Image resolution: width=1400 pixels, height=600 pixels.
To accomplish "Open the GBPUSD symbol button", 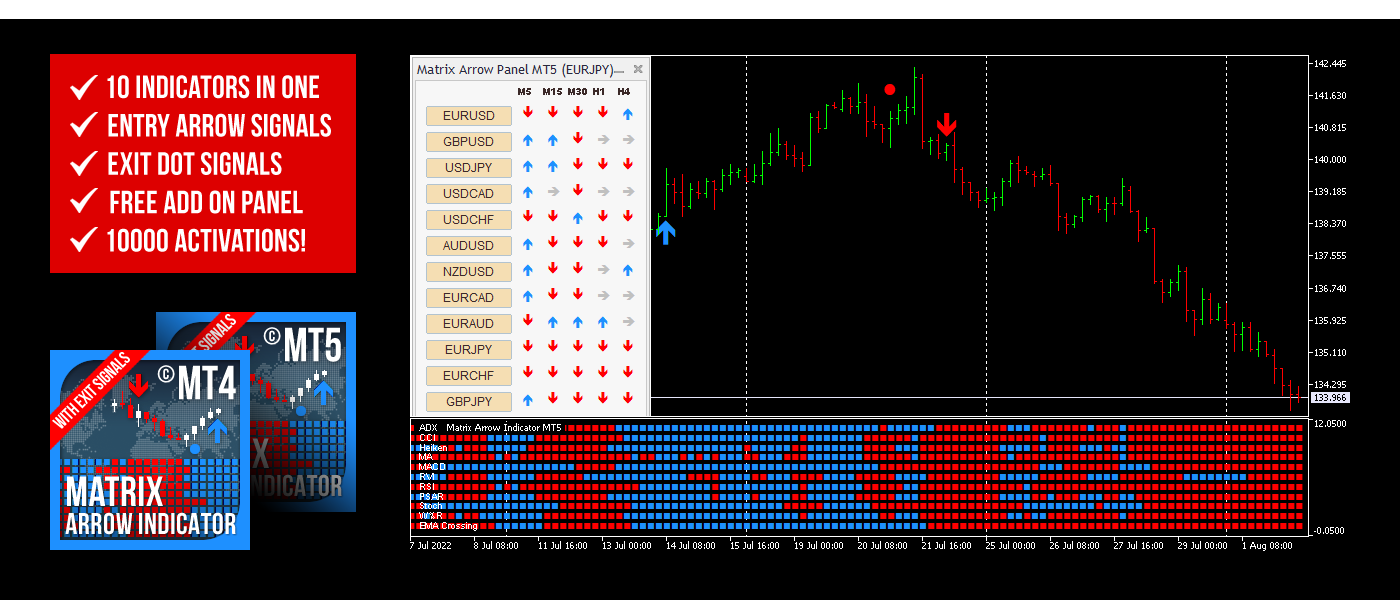I will coord(469,141).
